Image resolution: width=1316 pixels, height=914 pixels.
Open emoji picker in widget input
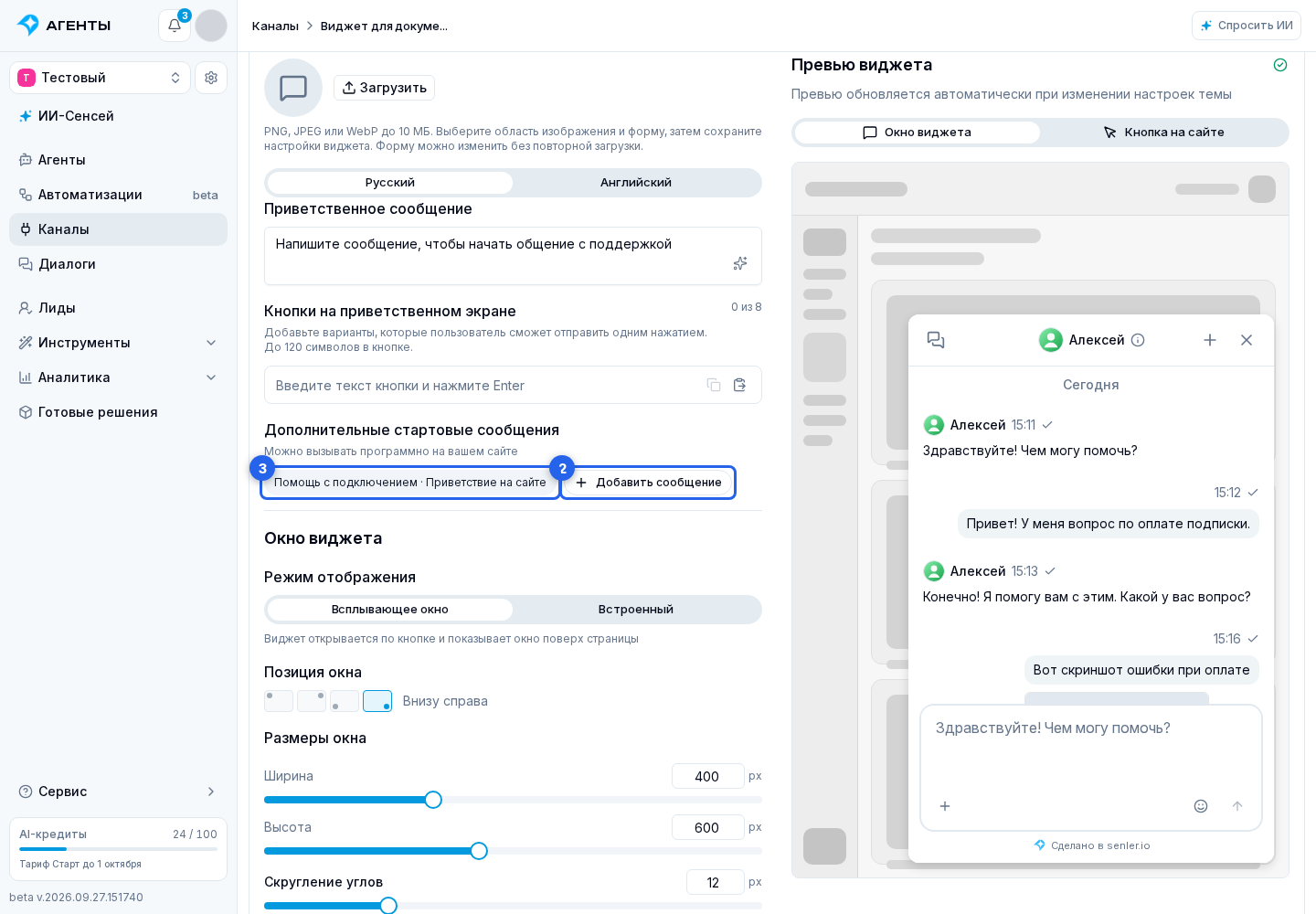1201,806
